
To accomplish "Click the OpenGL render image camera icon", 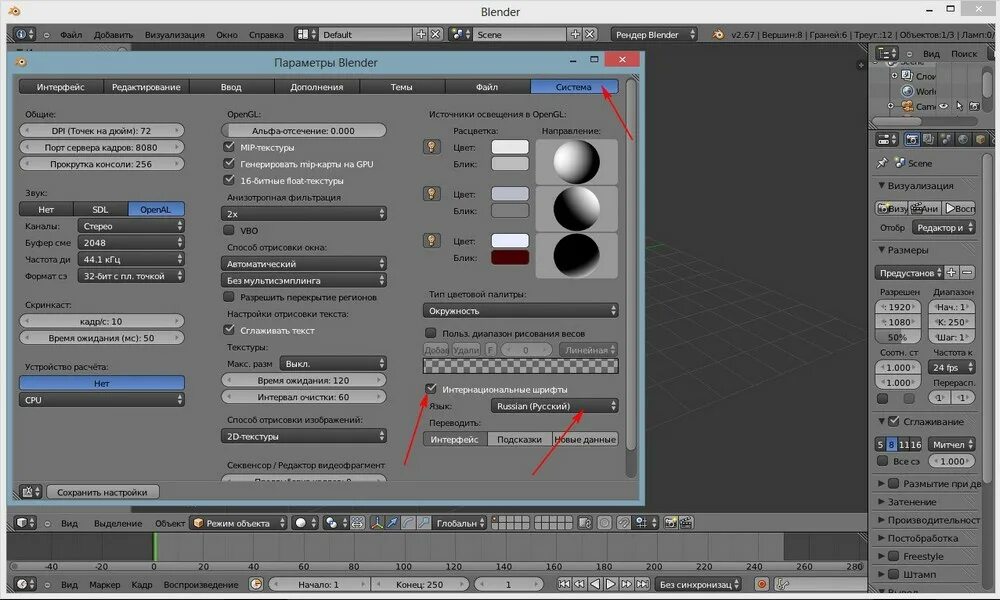I will (670, 523).
